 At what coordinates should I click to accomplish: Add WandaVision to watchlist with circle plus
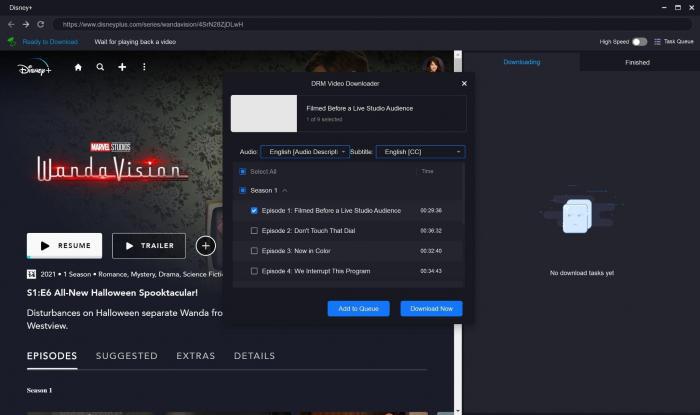pos(206,246)
